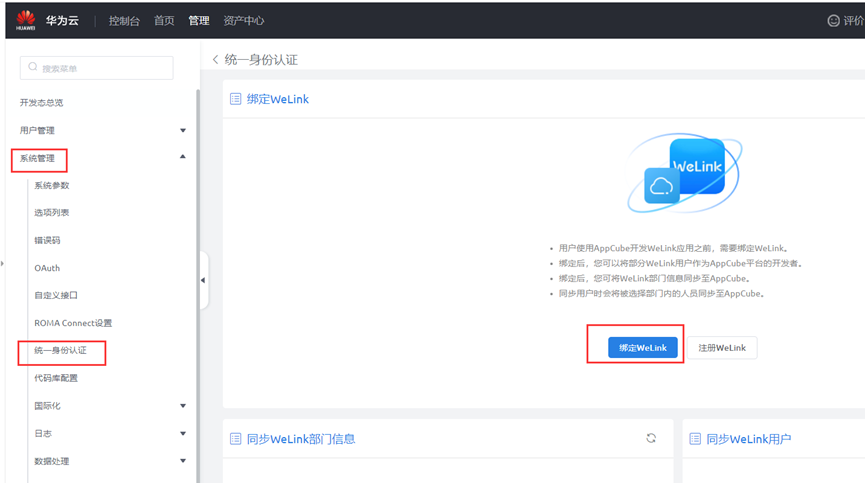Open 代码库配置 in the sidebar
Image resolution: width=865 pixels, height=483 pixels.
[56, 378]
